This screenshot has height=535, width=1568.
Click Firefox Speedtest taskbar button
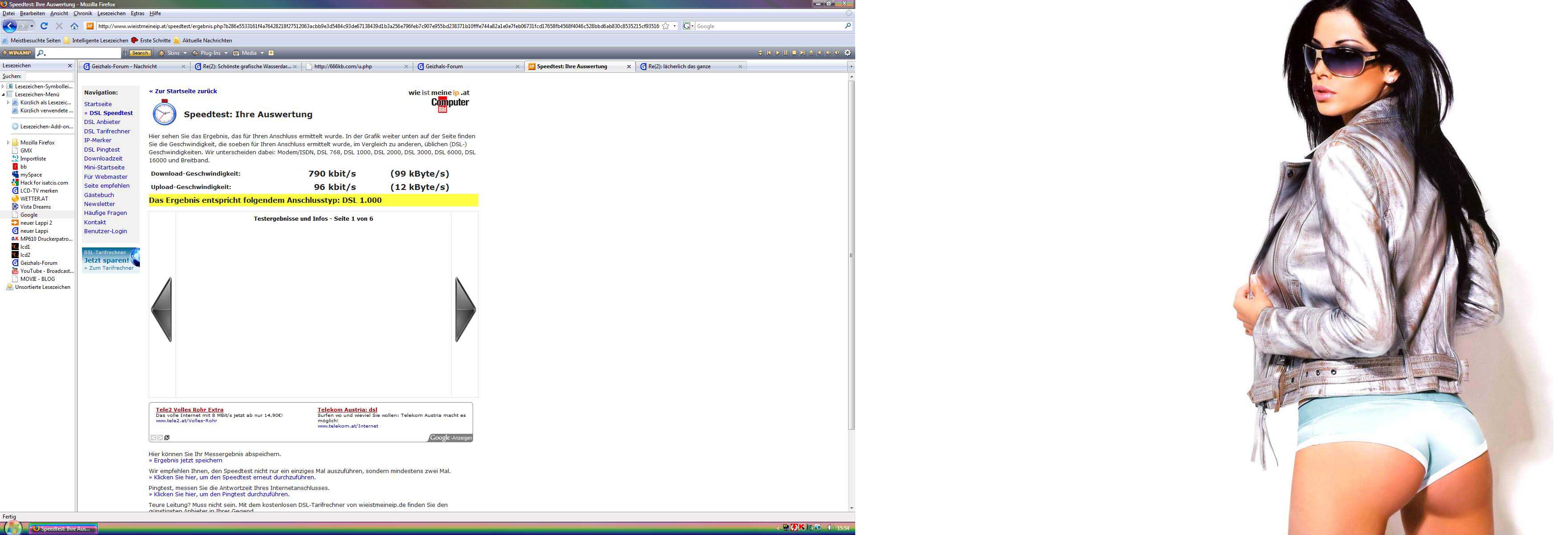[x=64, y=528]
